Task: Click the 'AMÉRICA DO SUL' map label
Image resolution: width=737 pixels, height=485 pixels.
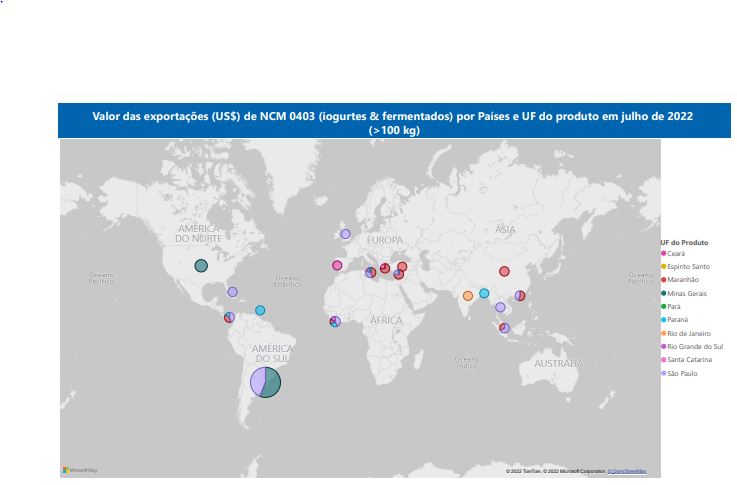Action: click(x=272, y=353)
